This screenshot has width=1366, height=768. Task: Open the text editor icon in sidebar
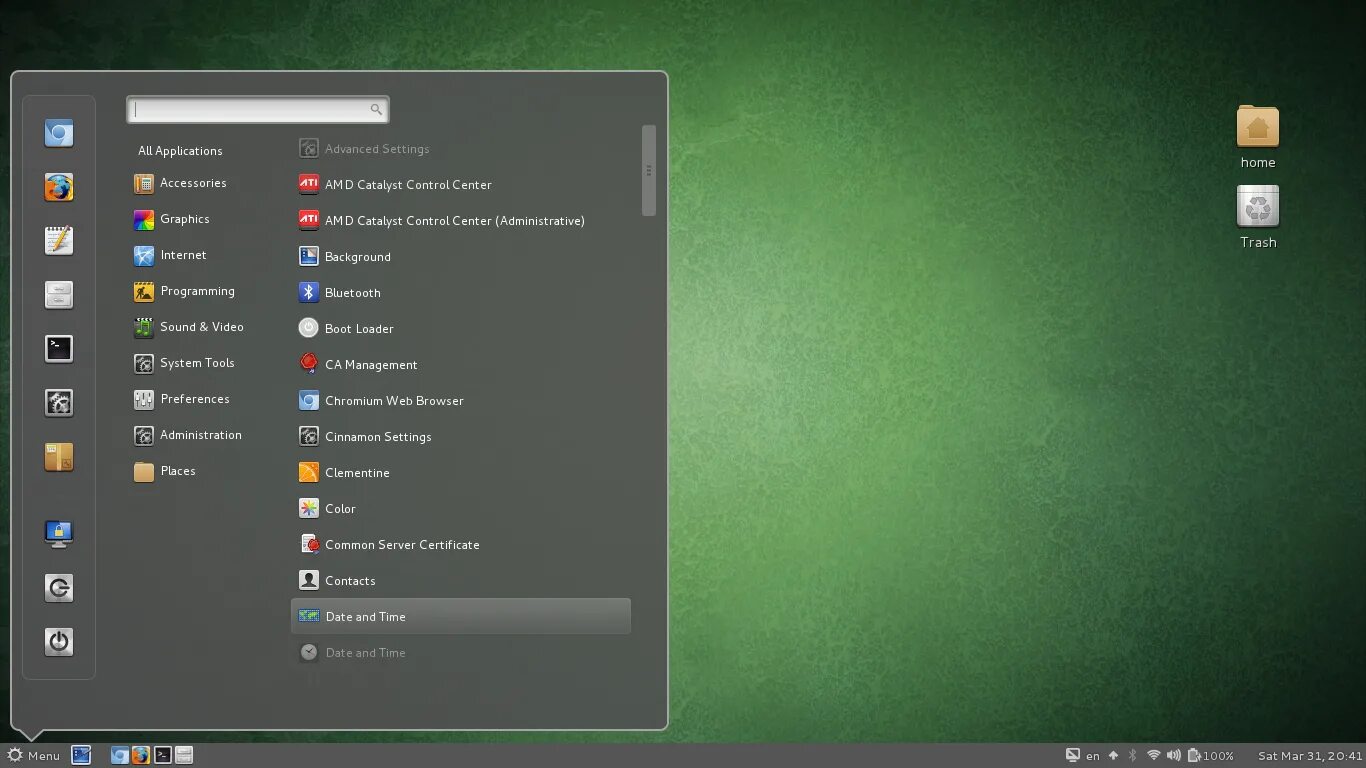(58, 241)
